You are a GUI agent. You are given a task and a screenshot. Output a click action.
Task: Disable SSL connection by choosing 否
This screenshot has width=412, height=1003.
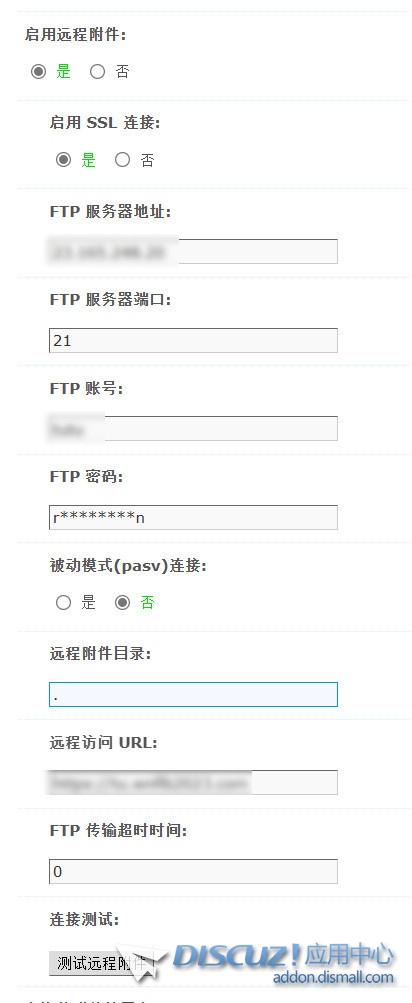pyautogui.click(x=122, y=160)
